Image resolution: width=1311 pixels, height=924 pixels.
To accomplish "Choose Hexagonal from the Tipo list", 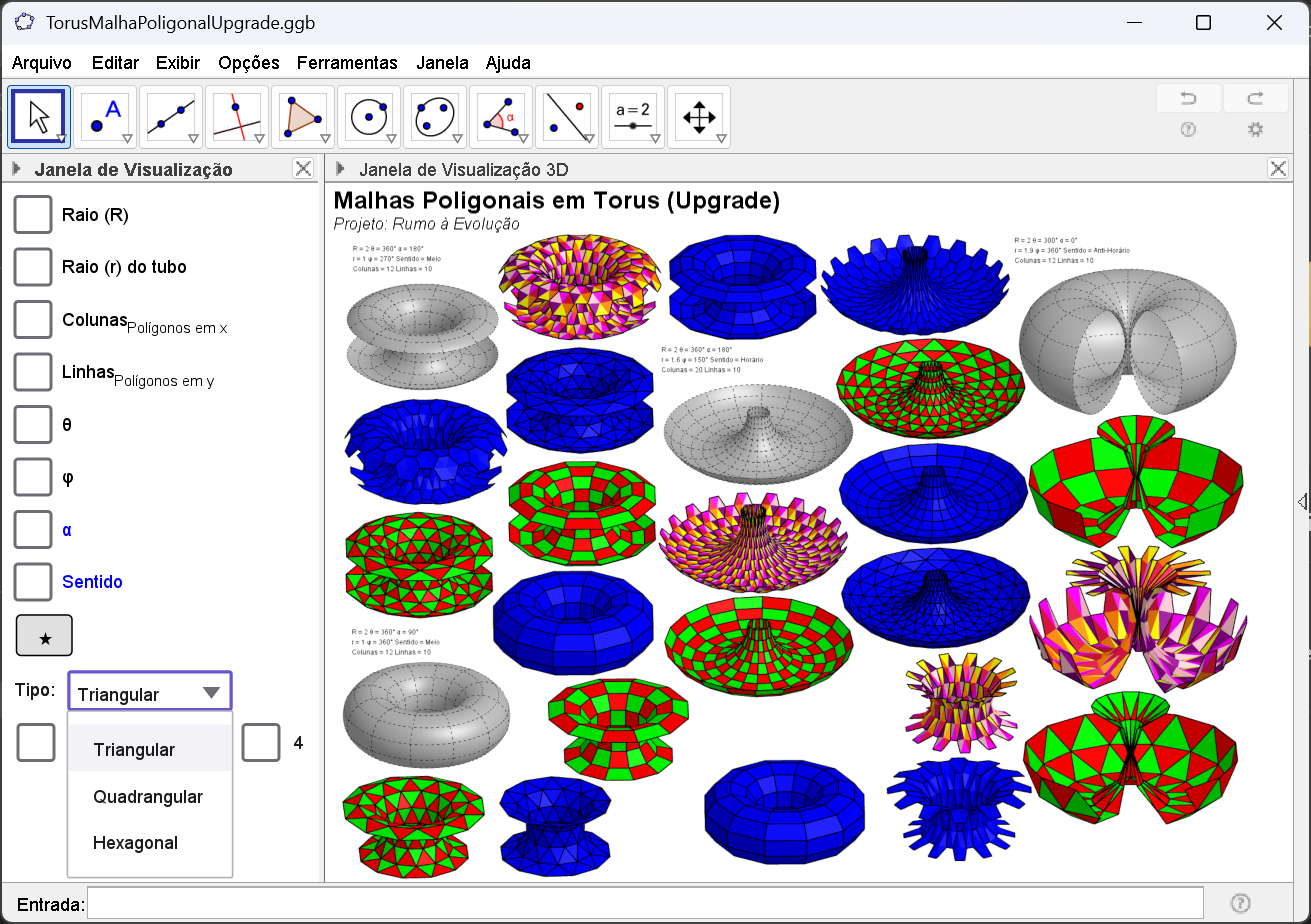I will coord(135,843).
